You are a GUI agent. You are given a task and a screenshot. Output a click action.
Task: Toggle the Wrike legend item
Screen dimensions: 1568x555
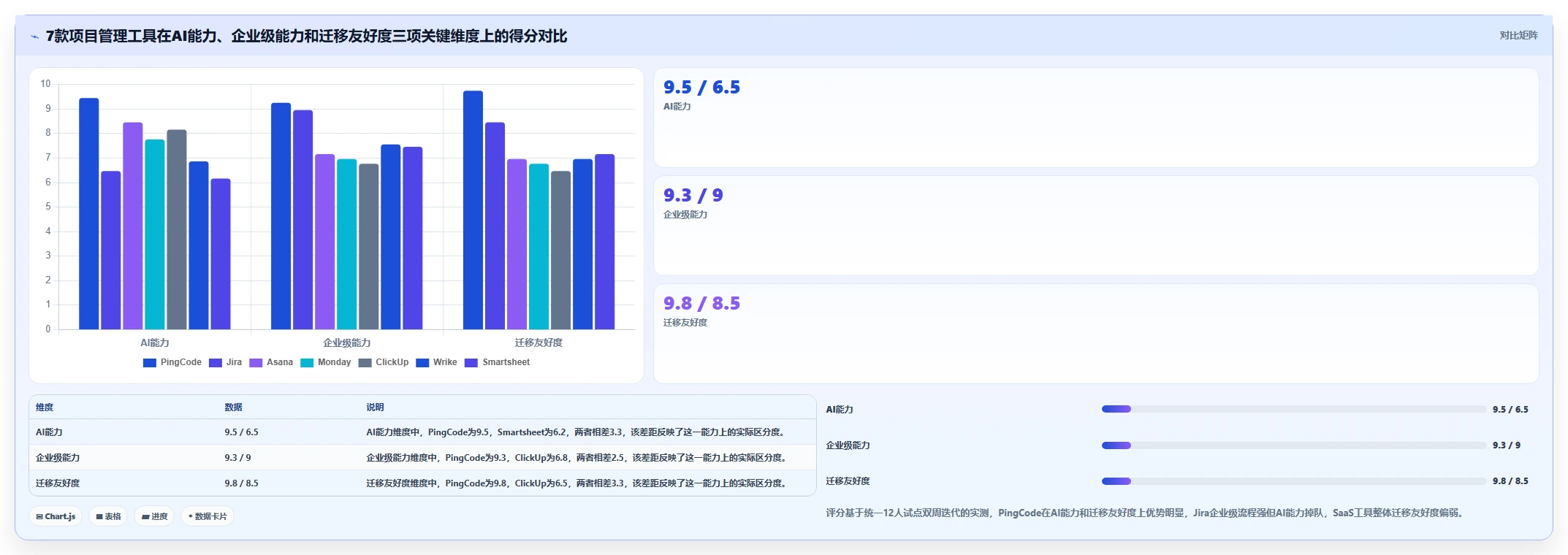click(x=436, y=362)
